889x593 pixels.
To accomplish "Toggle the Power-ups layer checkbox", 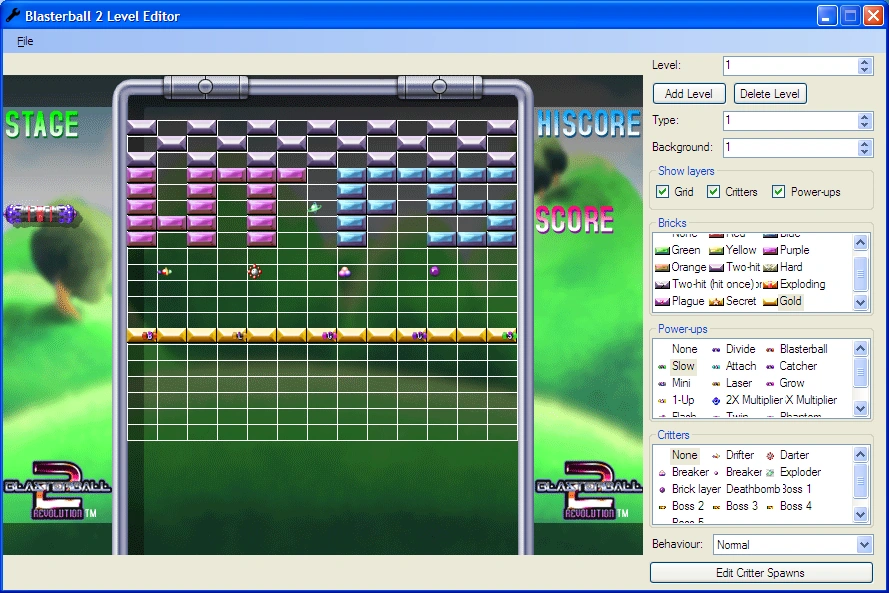I will click(x=778, y=192).
